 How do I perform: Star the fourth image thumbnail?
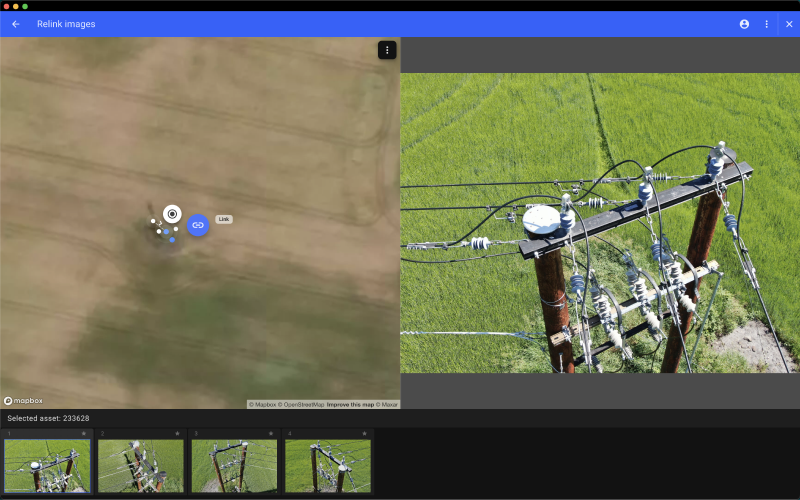(364, 434)
